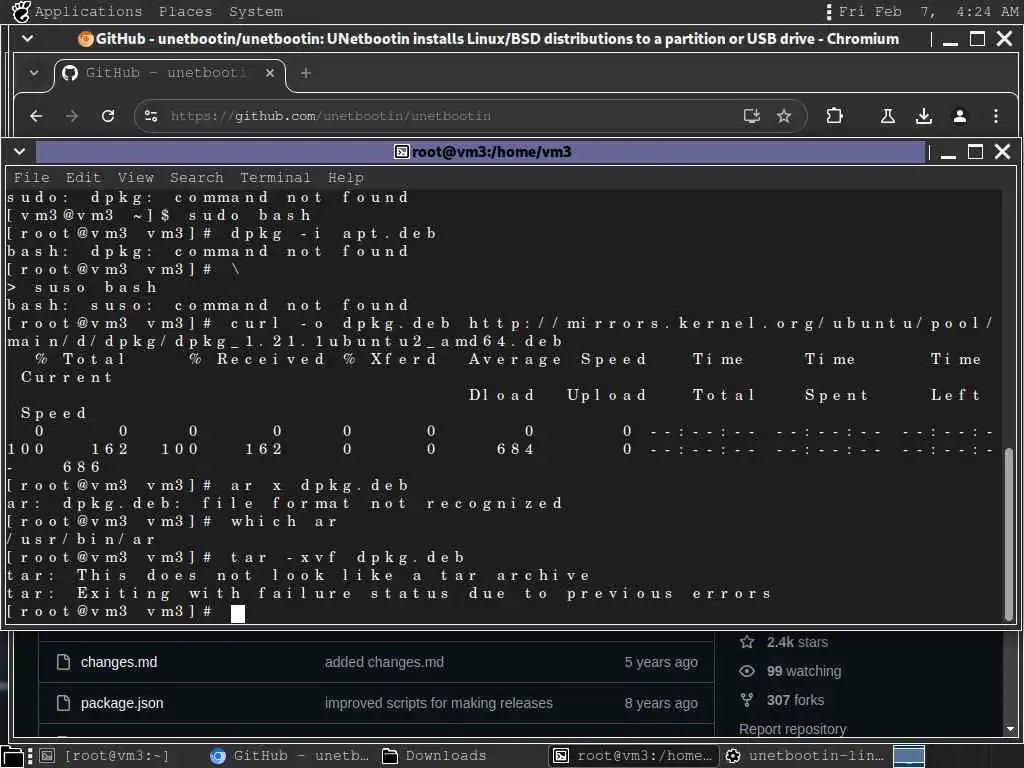Image resolution: width=1024 pixels, height=768 pixels.
Task: View the 2.4k stars link
Action: coord(797,643)
